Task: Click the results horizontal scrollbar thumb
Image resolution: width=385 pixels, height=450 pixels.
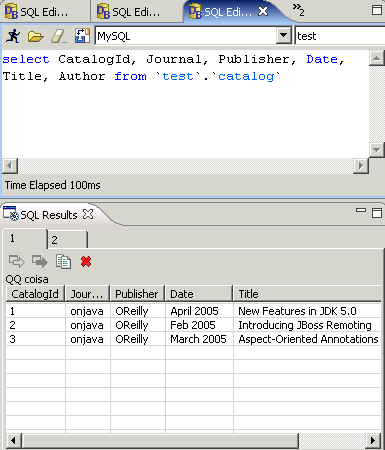Action: click(x=160, y=441)
